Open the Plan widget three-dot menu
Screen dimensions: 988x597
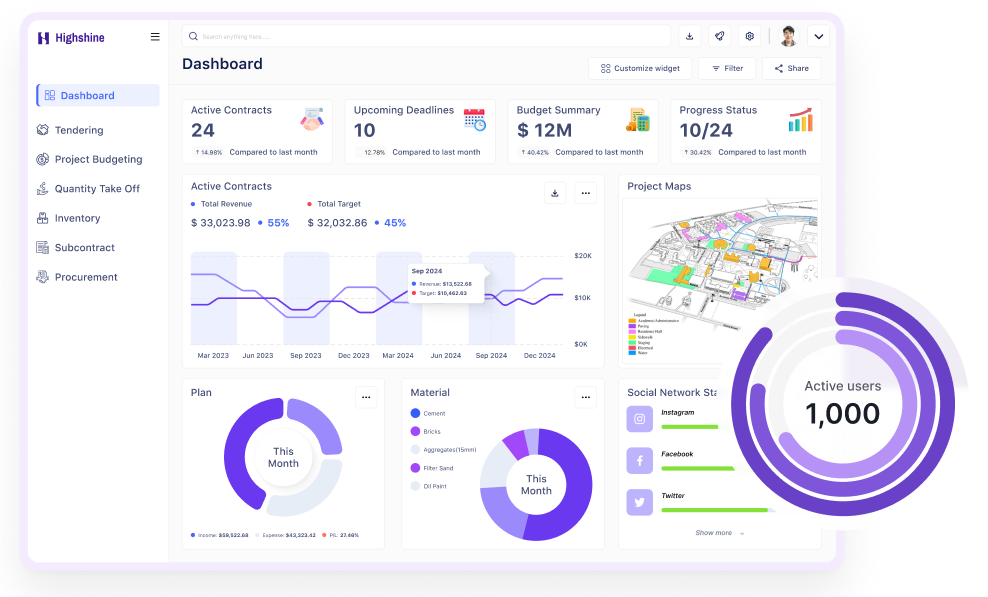coord(366,397)
